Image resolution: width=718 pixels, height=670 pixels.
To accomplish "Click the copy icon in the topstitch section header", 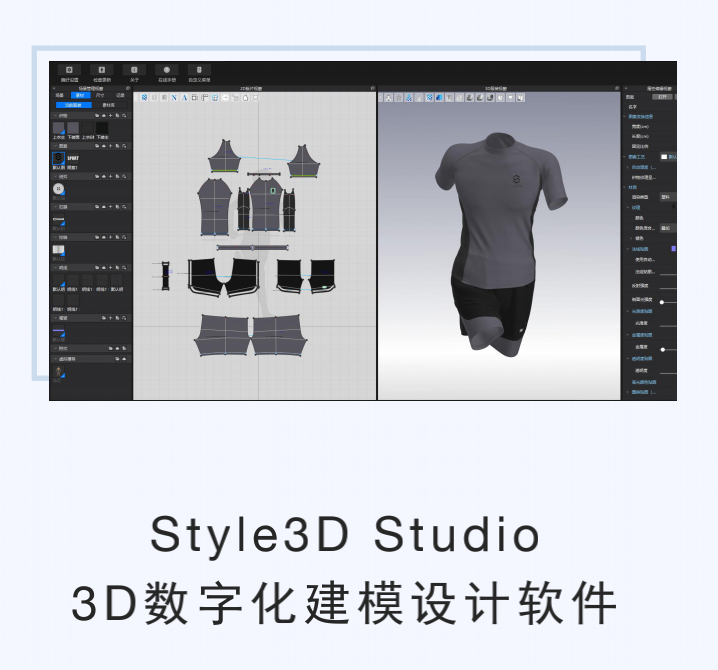I will [117, 267].
